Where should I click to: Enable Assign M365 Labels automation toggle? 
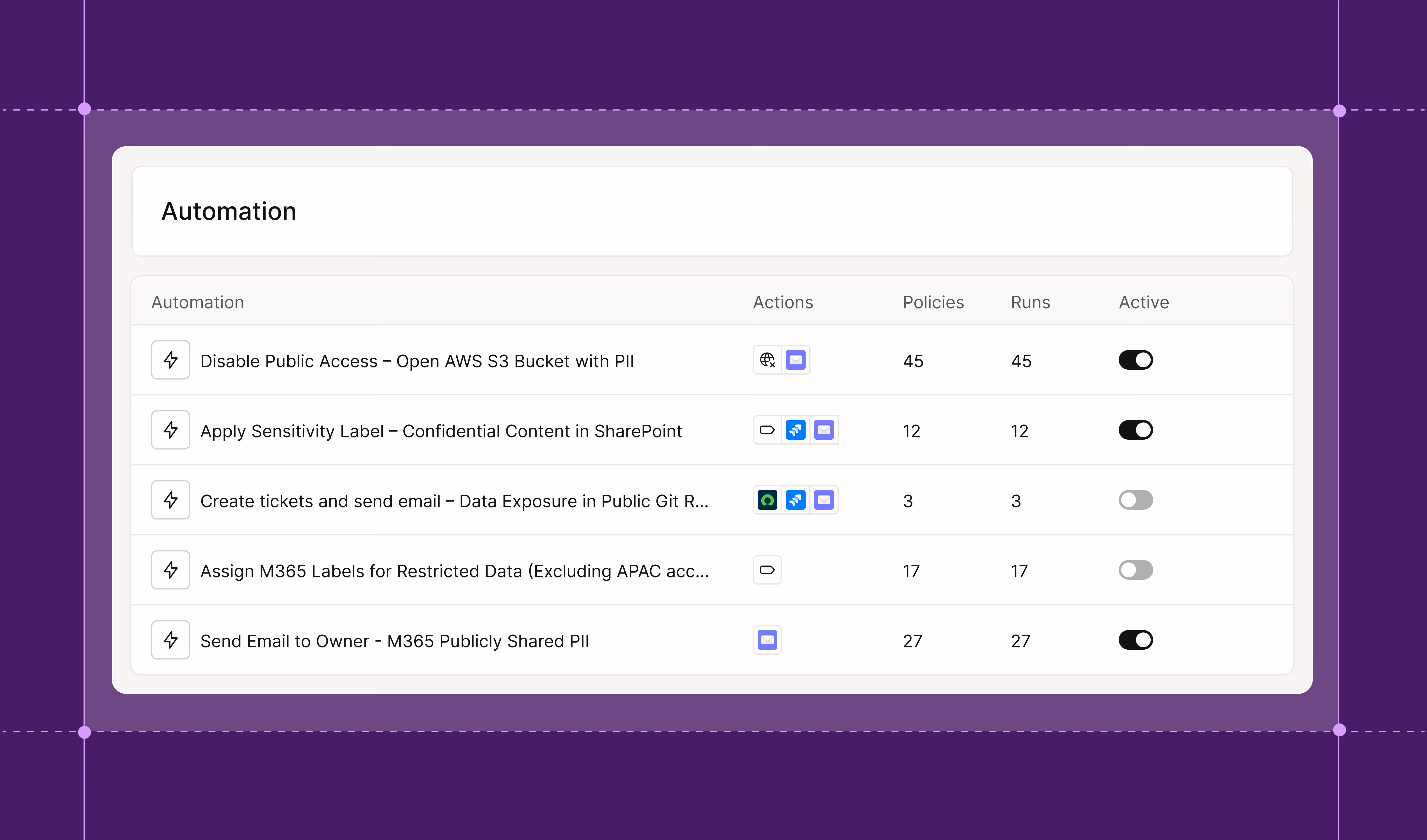[x=1135, y=570]
